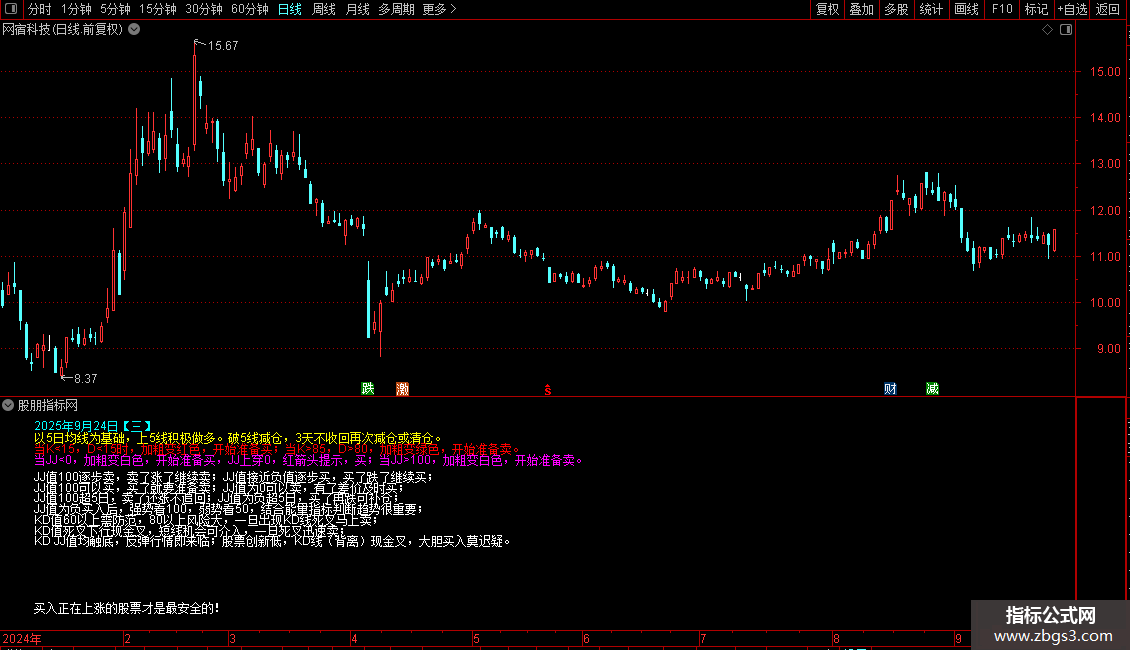The width and height of the screenshot is (1130, 650).
Task: Click the 15.67 high price label
Action: pos(223,45)
